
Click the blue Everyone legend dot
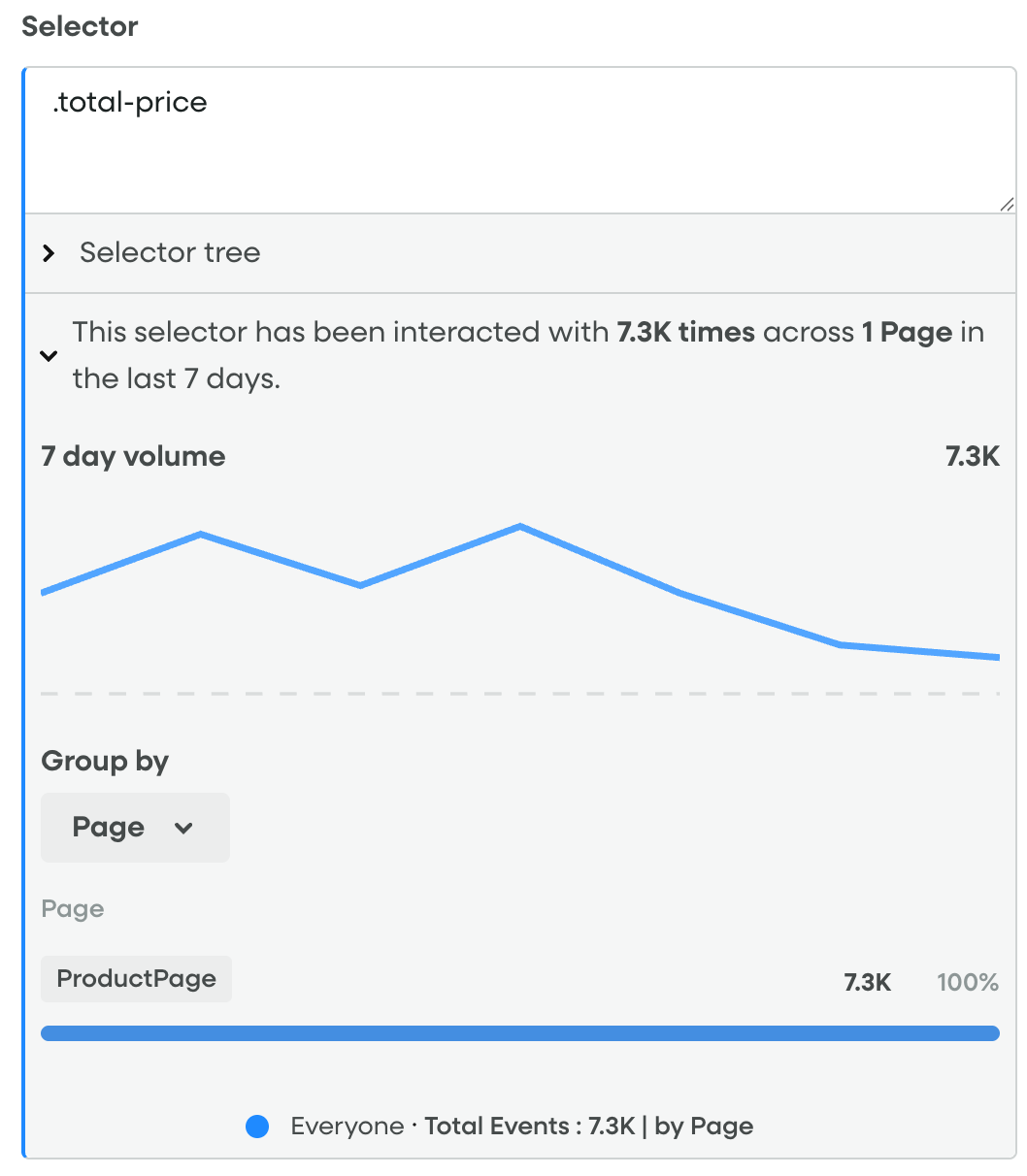[257, 1127]
